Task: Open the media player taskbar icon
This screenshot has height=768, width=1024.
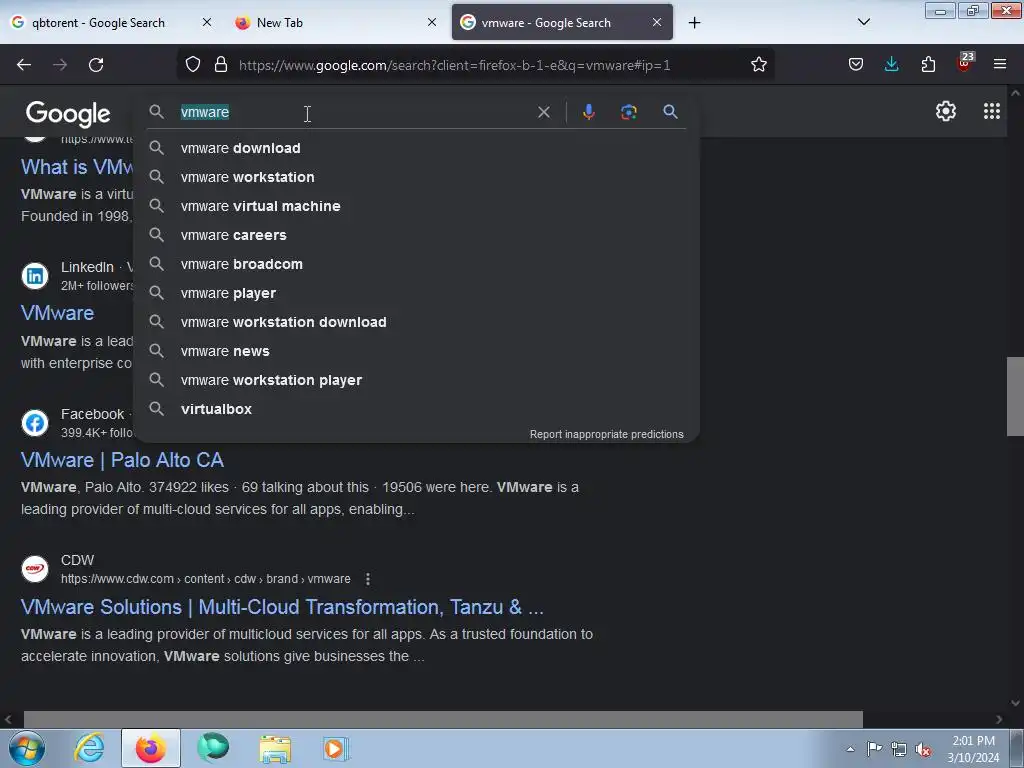Action: [336, 748]
